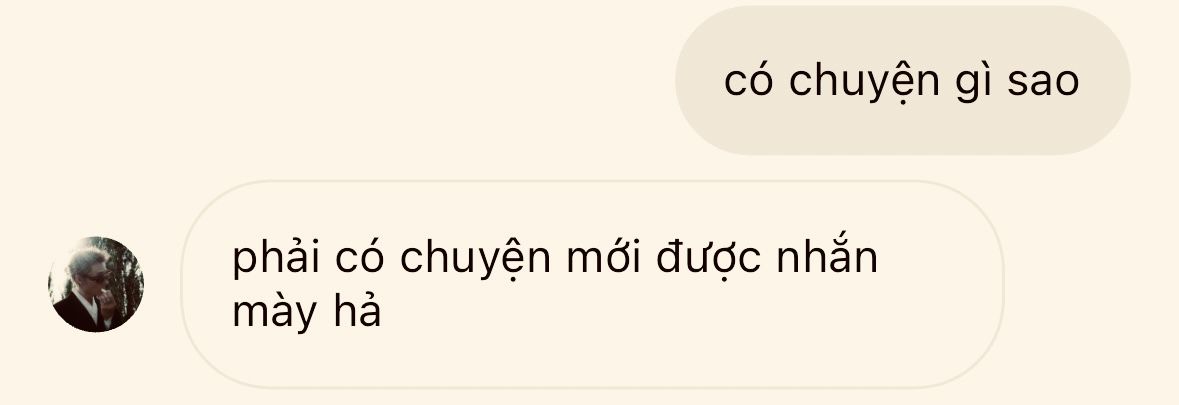Screen dimensions: 1179x405
Task: Click "mày hả" on the second line
Action: (307, 313)
